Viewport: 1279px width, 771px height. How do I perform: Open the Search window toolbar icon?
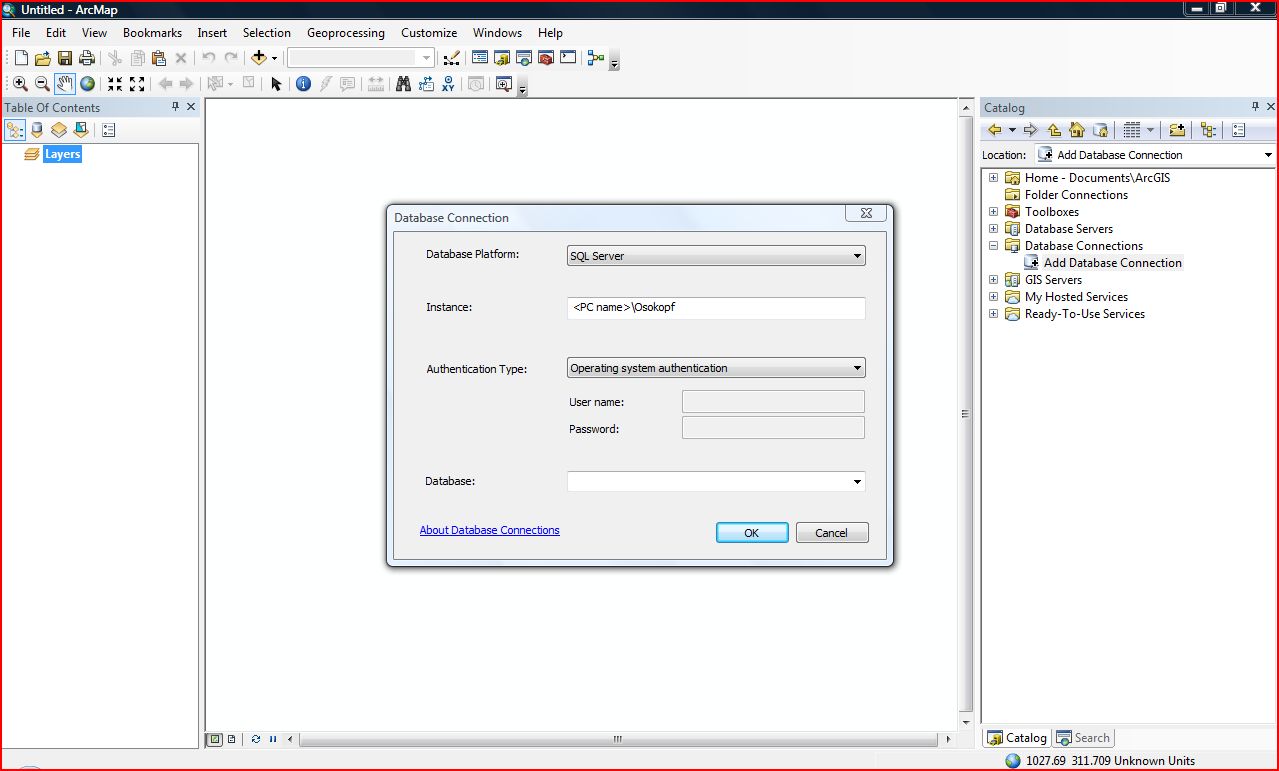coord(523,58)
